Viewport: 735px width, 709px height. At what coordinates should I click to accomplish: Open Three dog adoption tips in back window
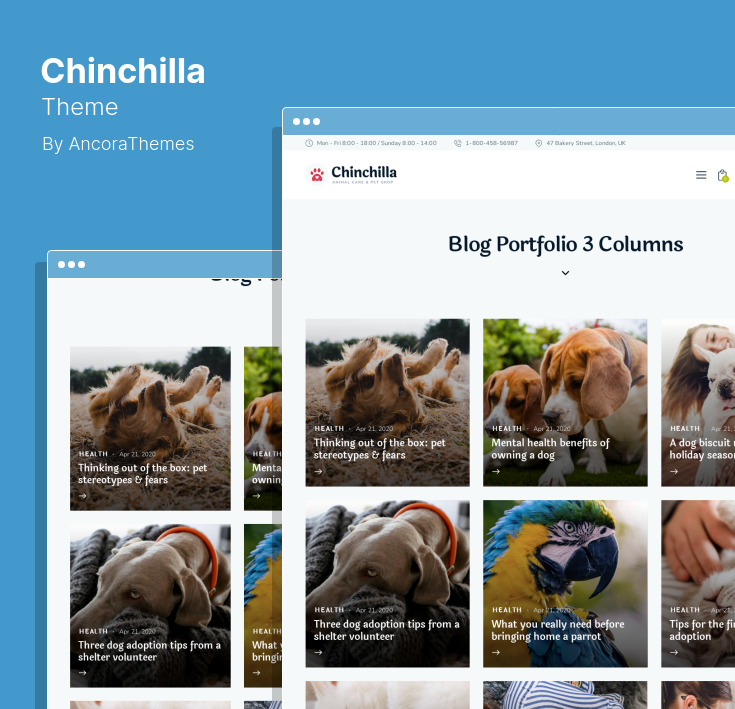coord(149,651)
